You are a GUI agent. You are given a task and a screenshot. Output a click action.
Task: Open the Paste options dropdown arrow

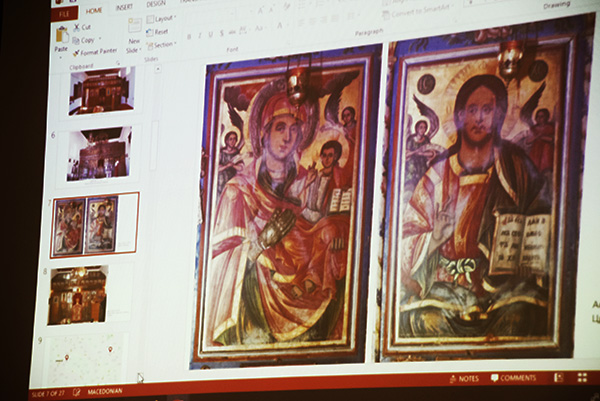60,56
